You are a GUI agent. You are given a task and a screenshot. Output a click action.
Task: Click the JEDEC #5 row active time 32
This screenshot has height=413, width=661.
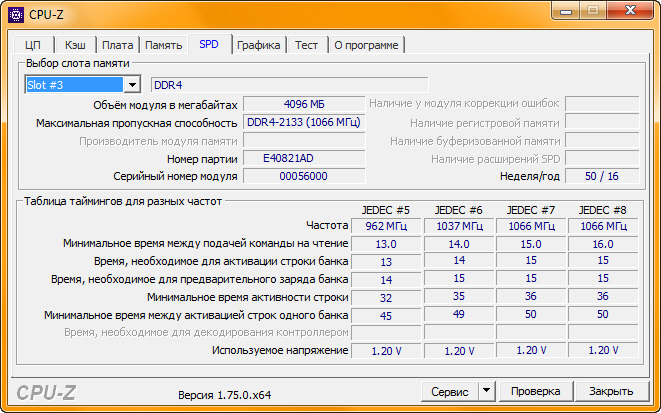click(386, 298)
